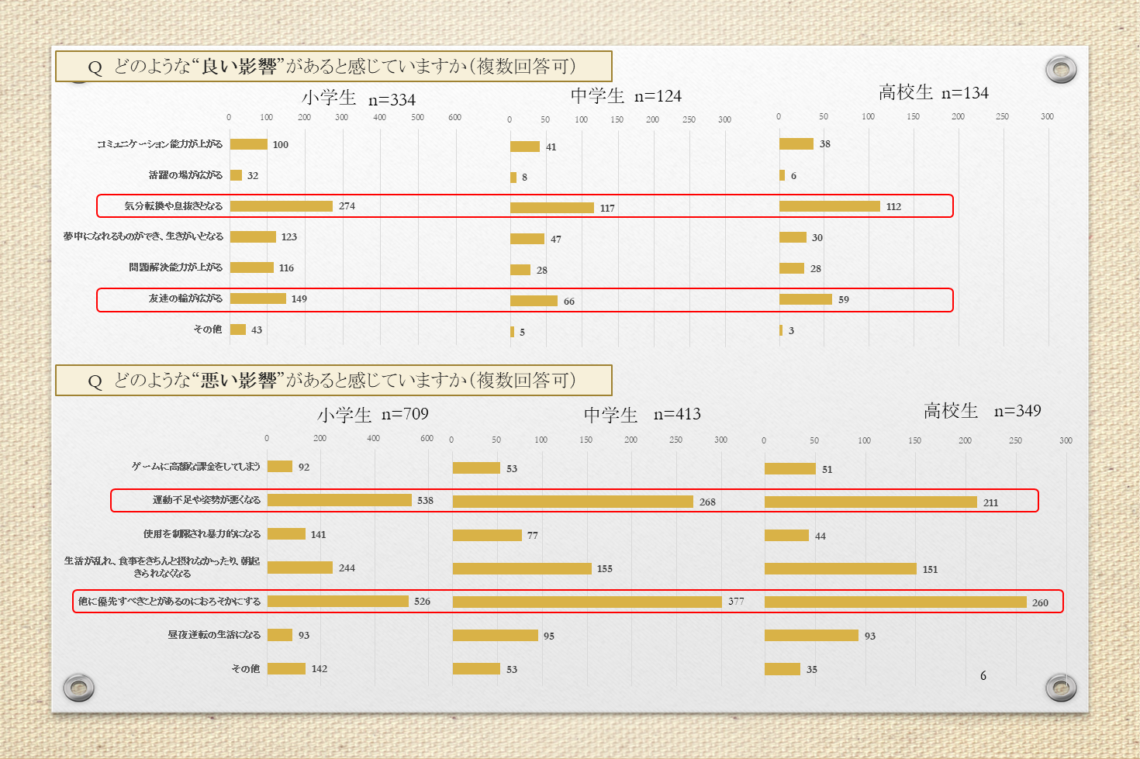This screenshot has width=1140, height=759.
Task: Click the 高校生 n=134 chart title
Action: 933,93
